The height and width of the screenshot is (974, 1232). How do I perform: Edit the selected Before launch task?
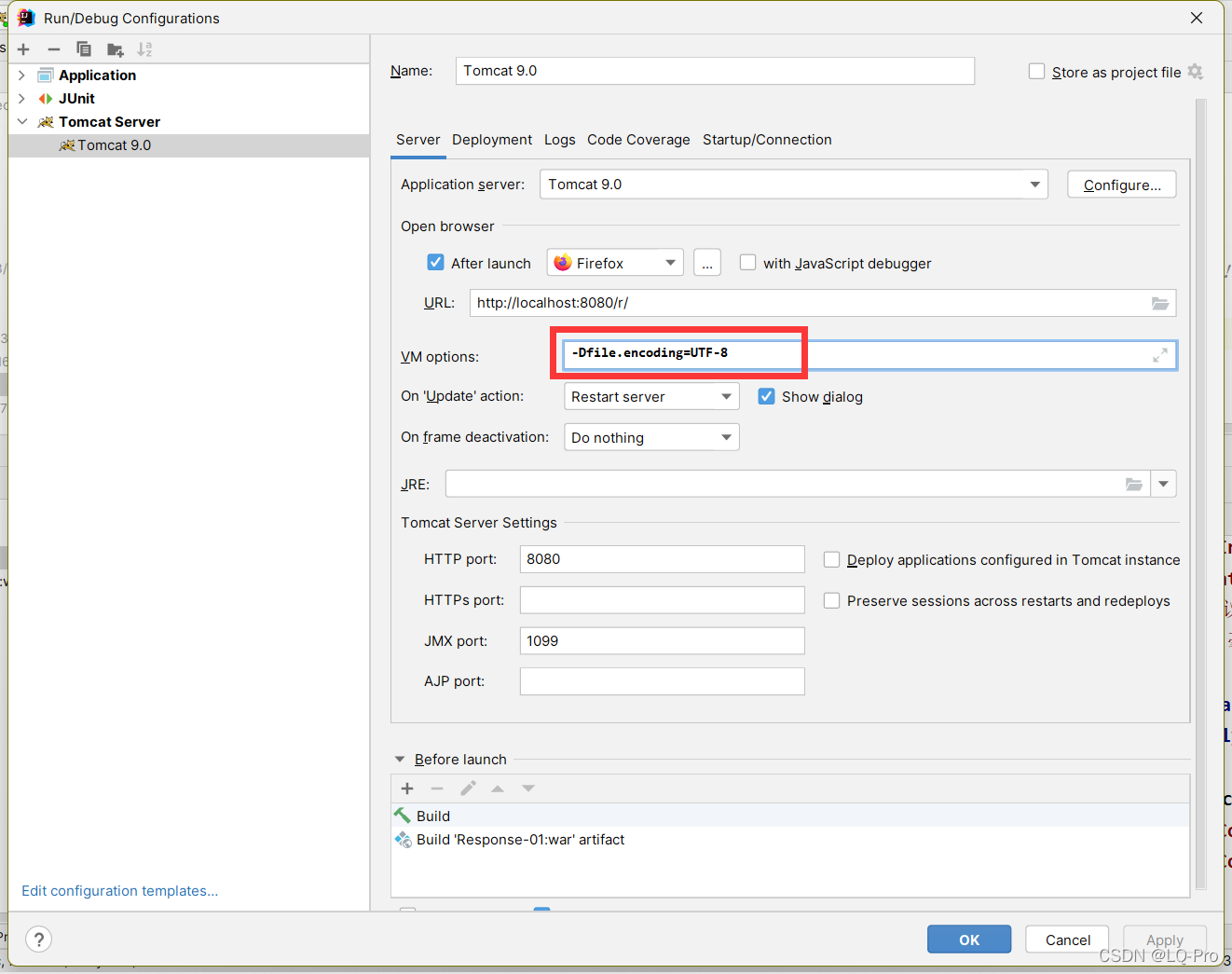click(x=468, y=789)
